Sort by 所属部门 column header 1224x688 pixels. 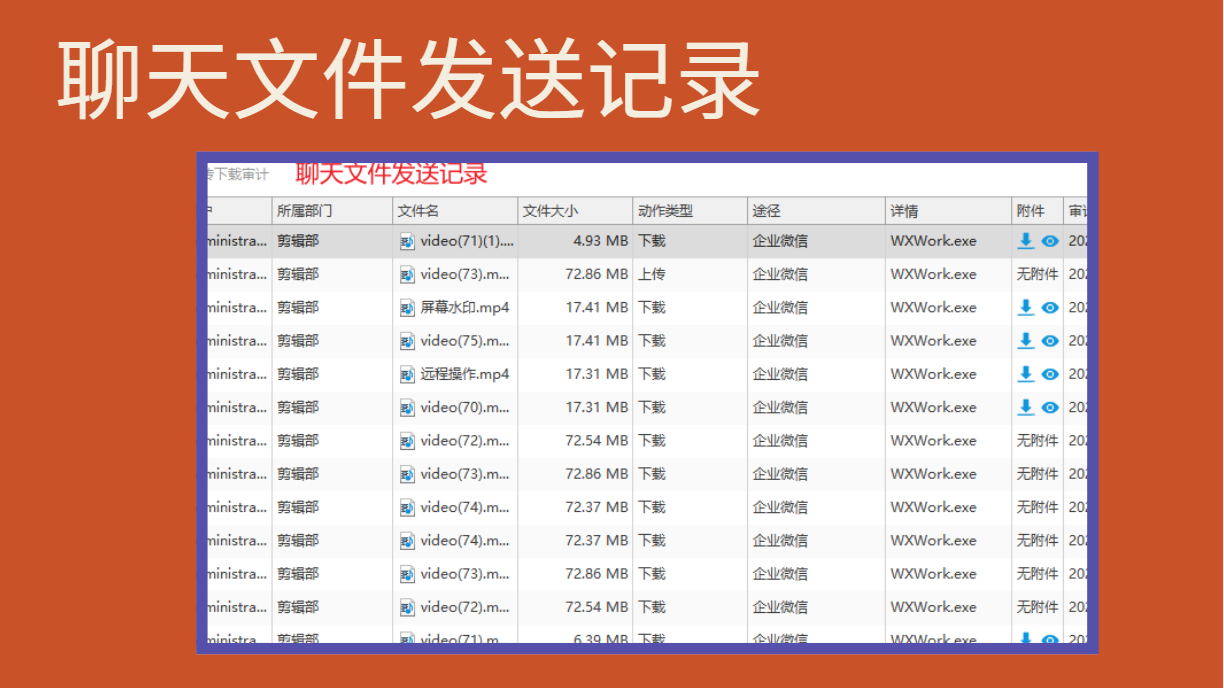coord(332,211)
